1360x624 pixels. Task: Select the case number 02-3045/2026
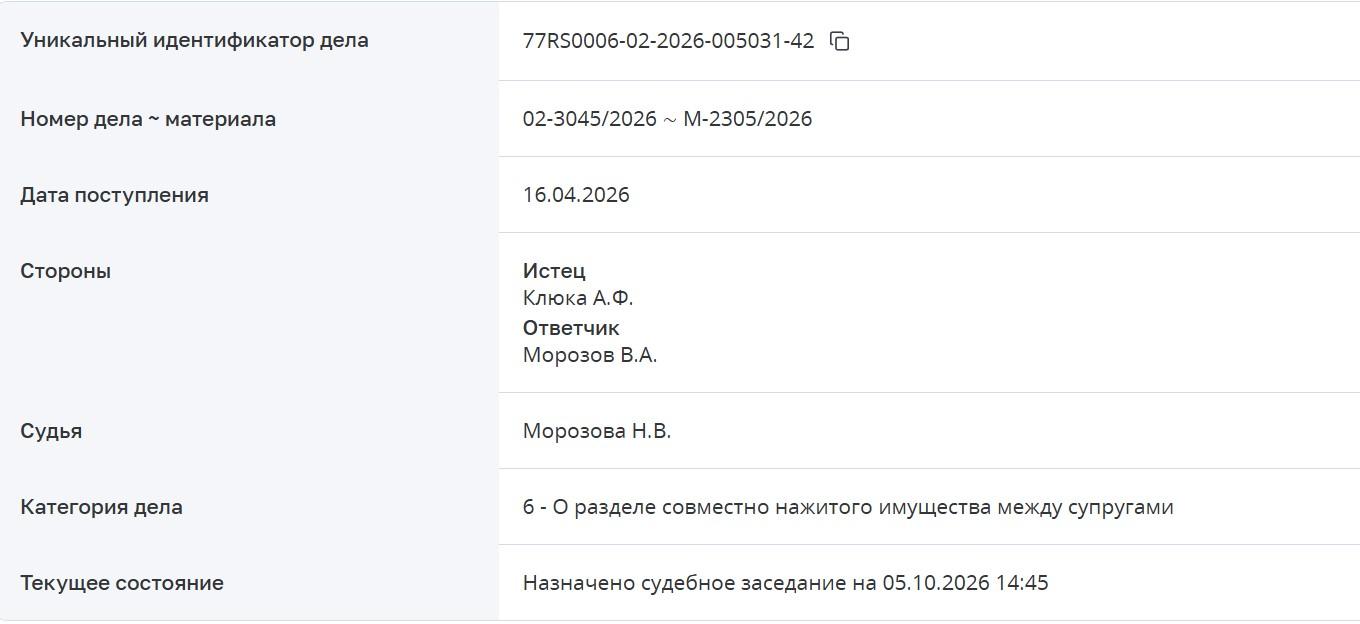(590, 119)
